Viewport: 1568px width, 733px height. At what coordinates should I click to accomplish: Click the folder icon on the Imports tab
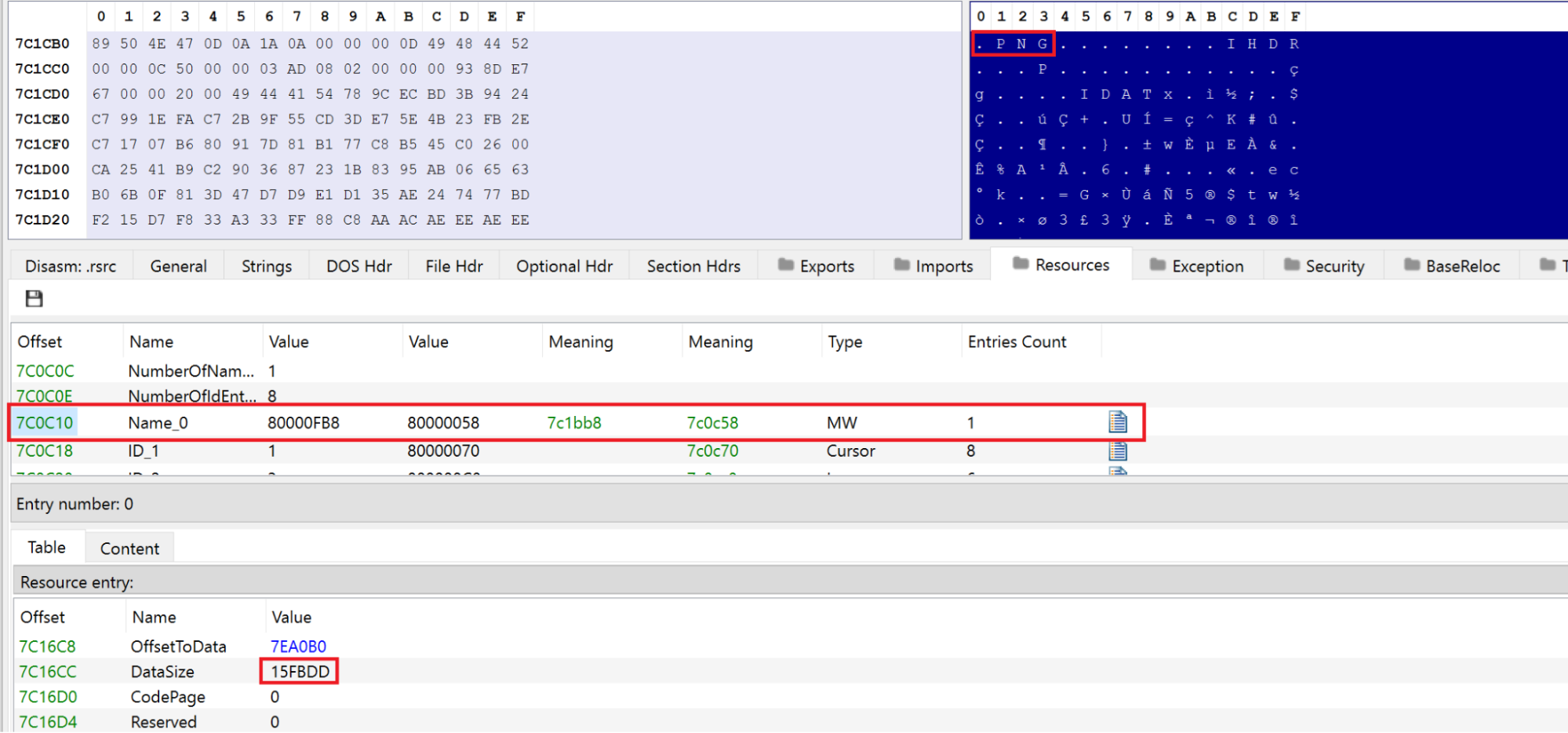[902, 265]
